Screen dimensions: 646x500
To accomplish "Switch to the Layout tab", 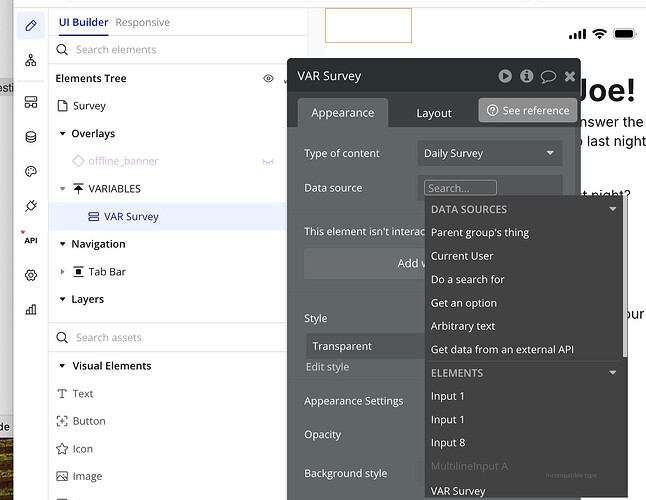I will click(x=434, y=113).
